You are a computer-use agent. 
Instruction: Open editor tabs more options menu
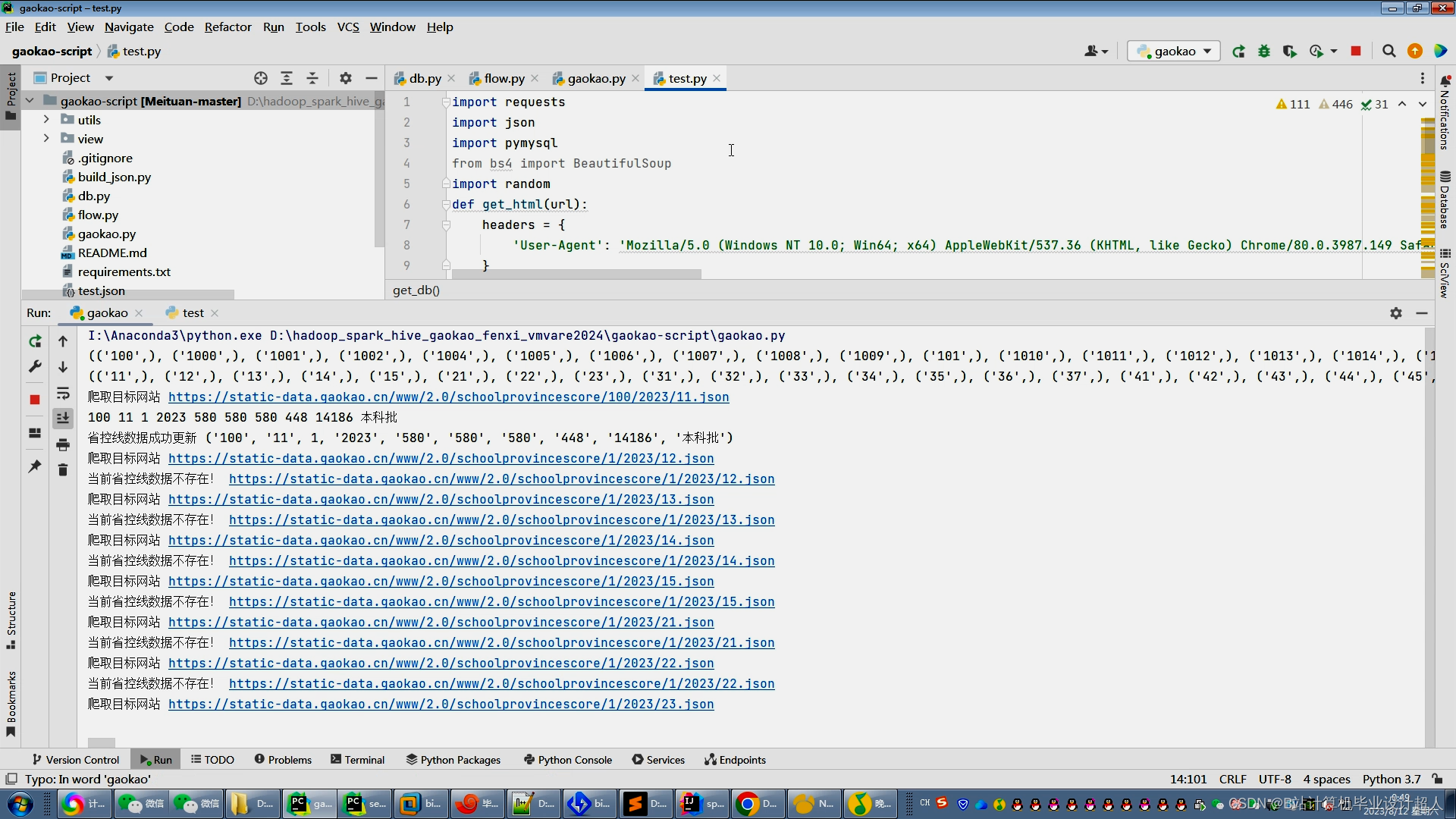[1423, 78]
